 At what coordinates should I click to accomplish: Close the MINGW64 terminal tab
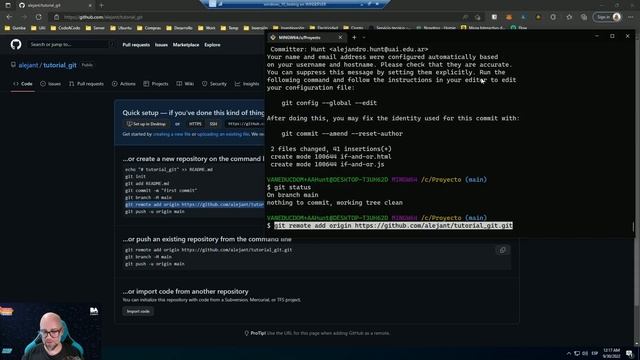(340, 38)
